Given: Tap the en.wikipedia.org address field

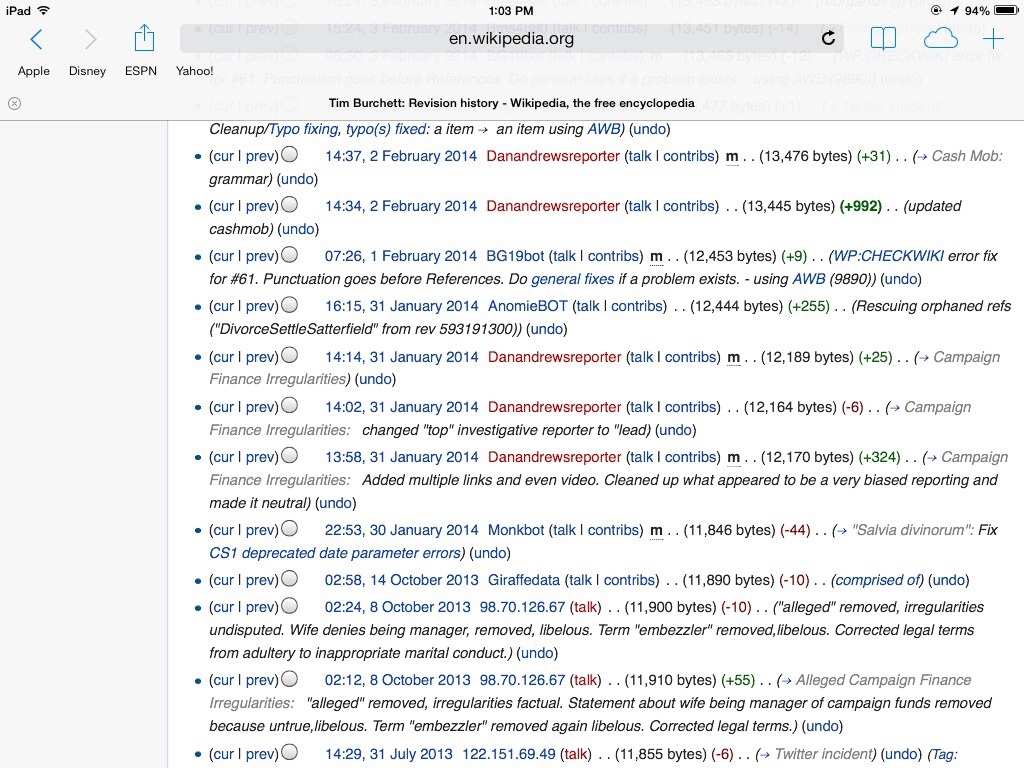Looking at the screenshot, I should click(x=511, y=38).
